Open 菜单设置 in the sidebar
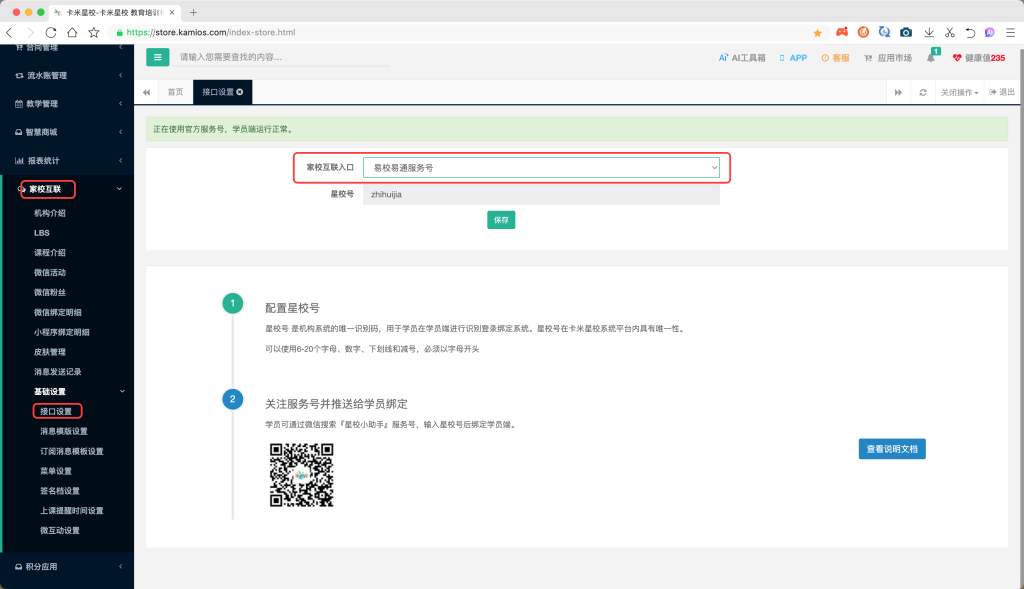The image size is (1024, 589). click(56, 471)
